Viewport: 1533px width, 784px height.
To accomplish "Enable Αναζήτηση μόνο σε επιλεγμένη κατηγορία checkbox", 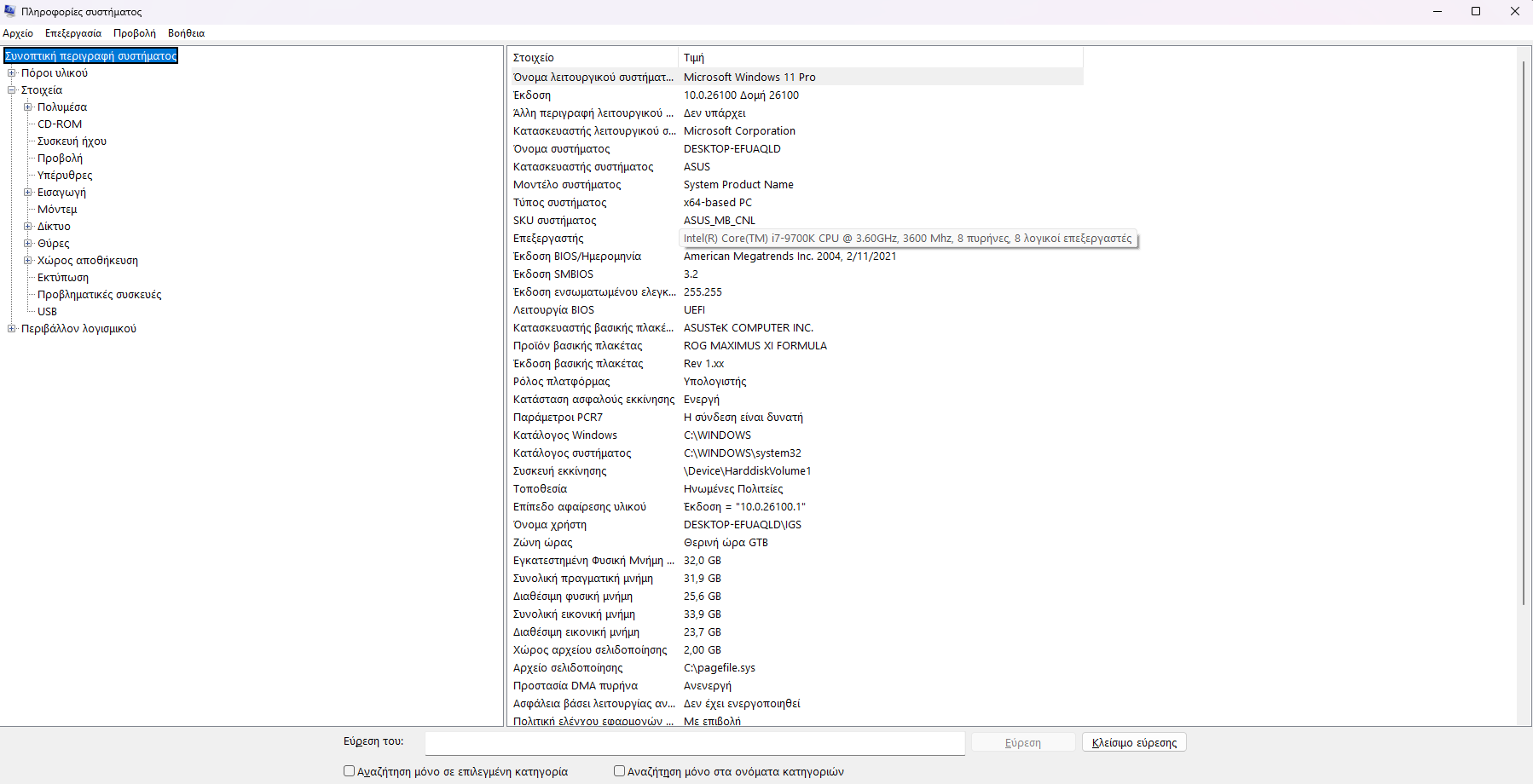I will (349, 771).
